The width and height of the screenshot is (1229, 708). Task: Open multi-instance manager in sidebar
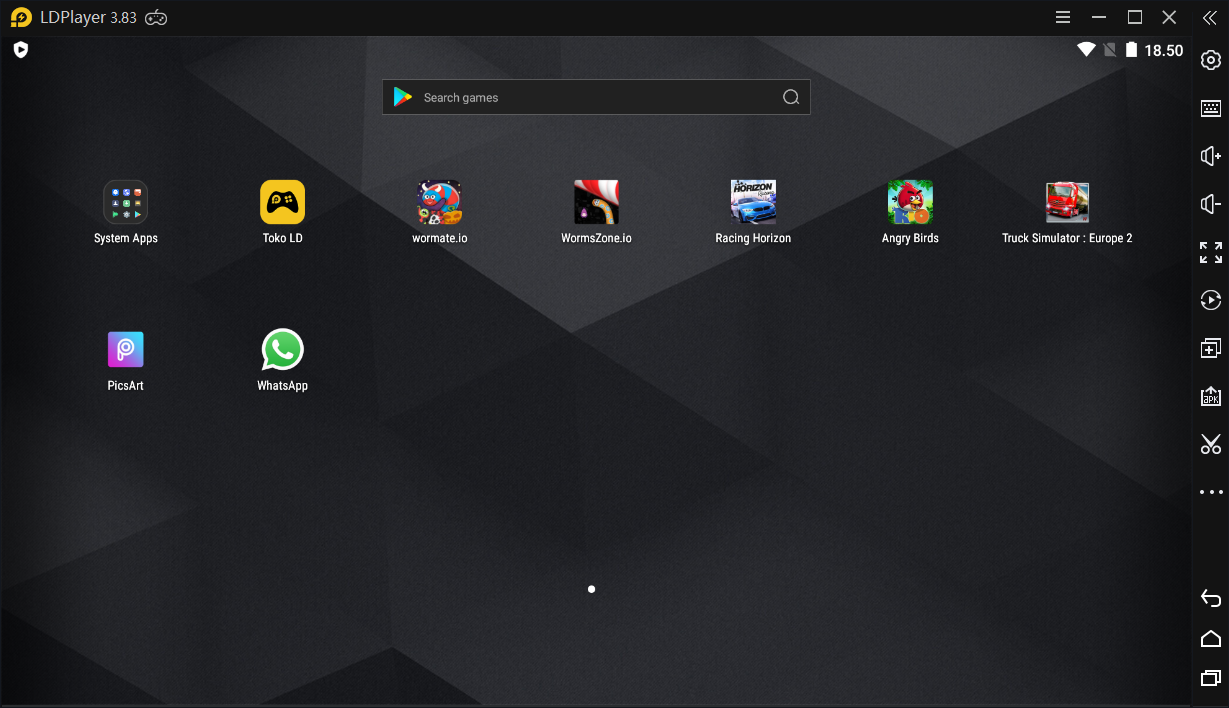tap(1211, 348)
